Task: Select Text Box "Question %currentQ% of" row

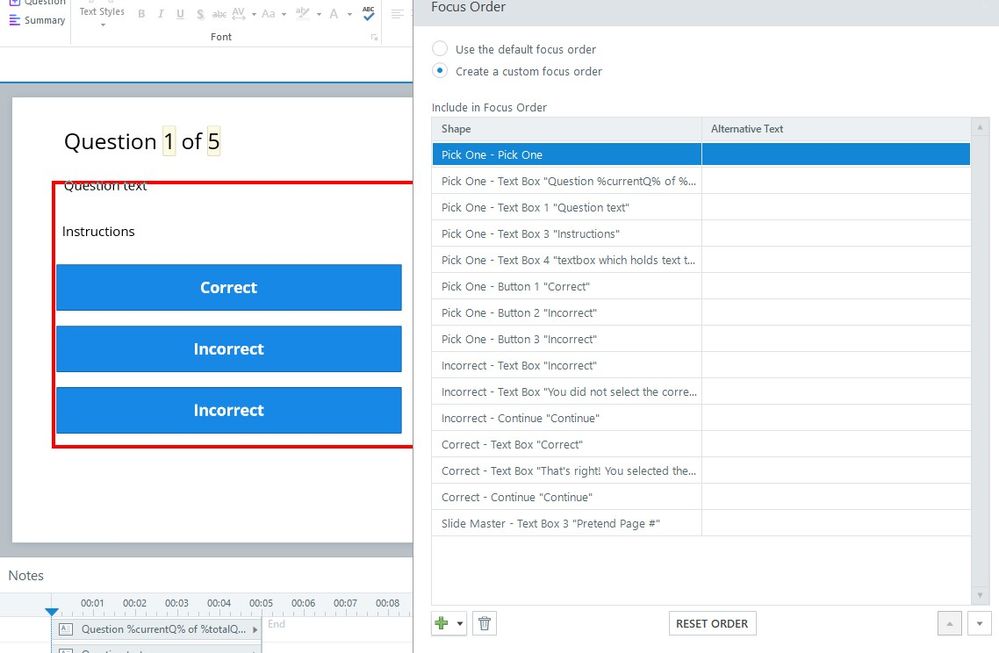Action: 701,181
